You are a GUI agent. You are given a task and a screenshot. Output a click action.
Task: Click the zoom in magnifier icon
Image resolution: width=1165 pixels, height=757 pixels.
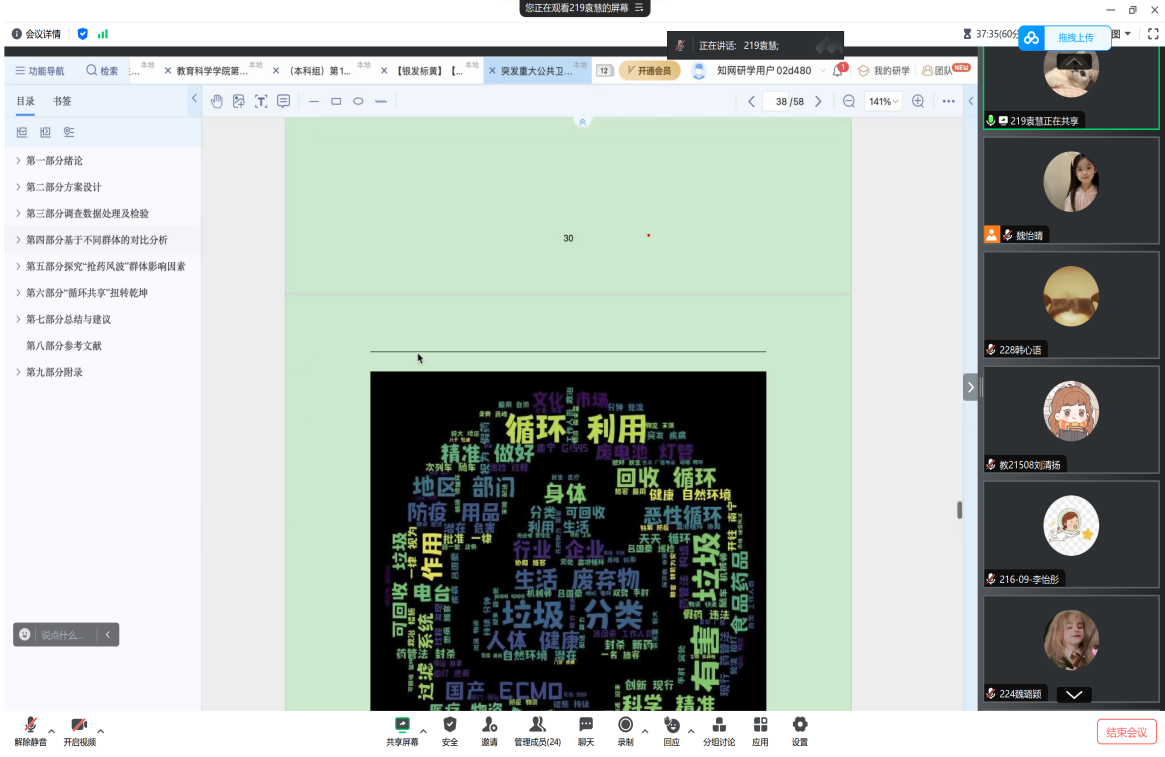[x=918, y=101]
